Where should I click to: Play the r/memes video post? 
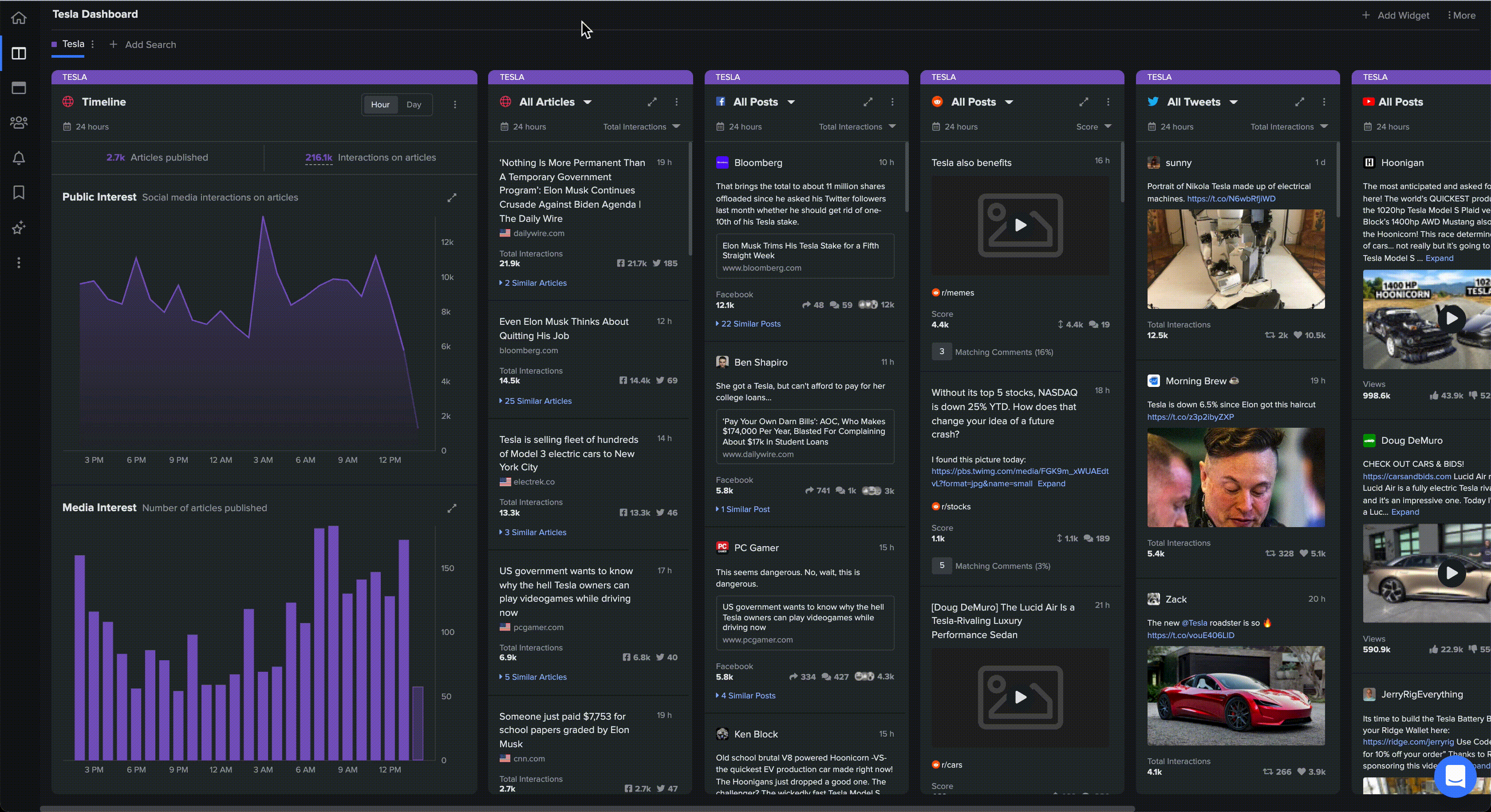(x=1021, y=225)
